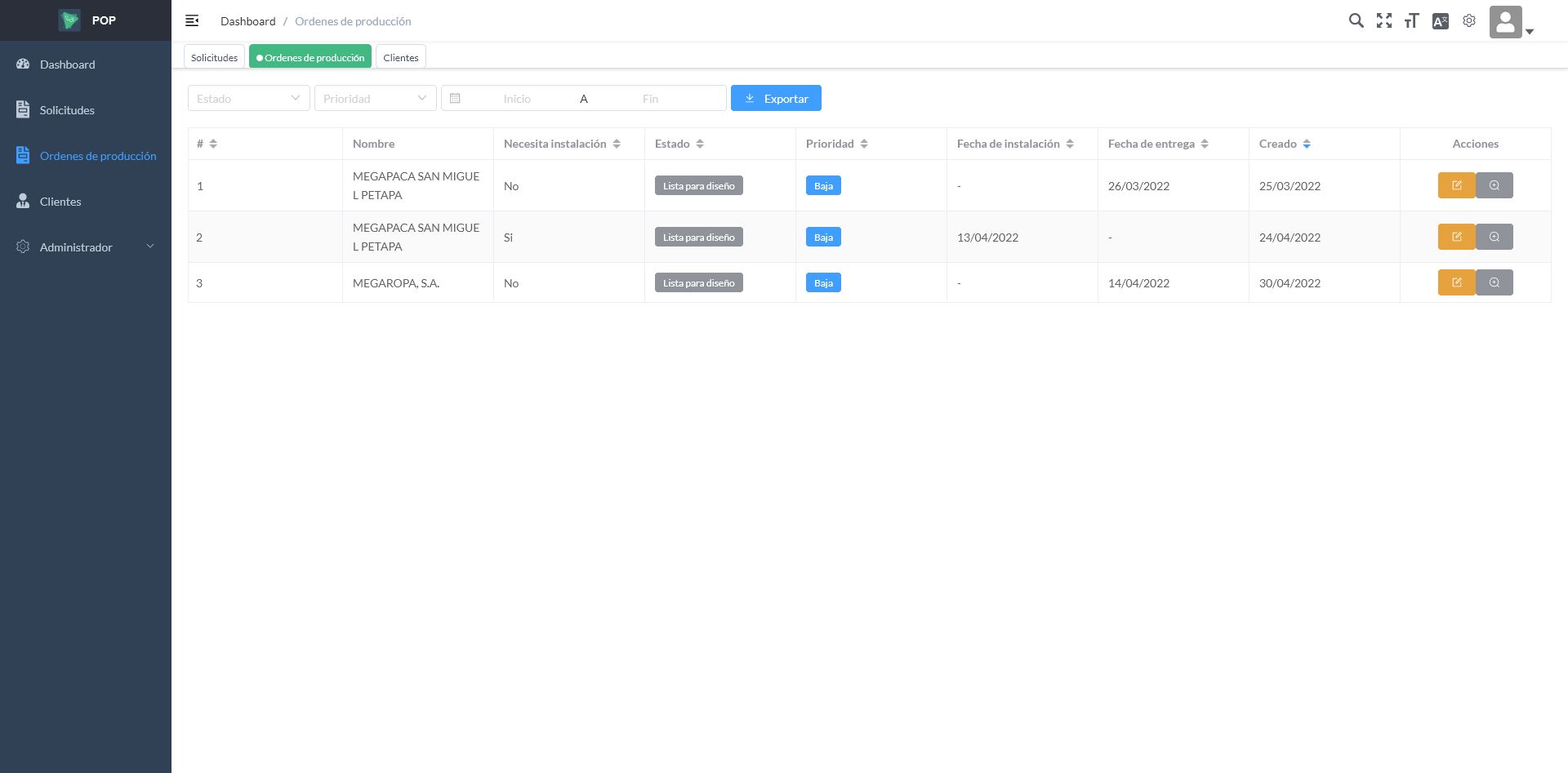The image size is (1568, 773).
Task: Switch to the Solicitudes tab
Action: (214, 57)
